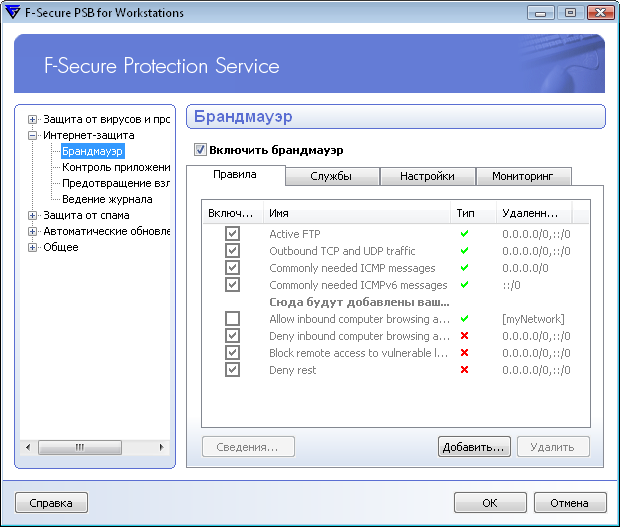This screenshot has height=527, width=620.
Task: Uncheck Deny inbound computer browsing checkbox
Action: (232, 335)
